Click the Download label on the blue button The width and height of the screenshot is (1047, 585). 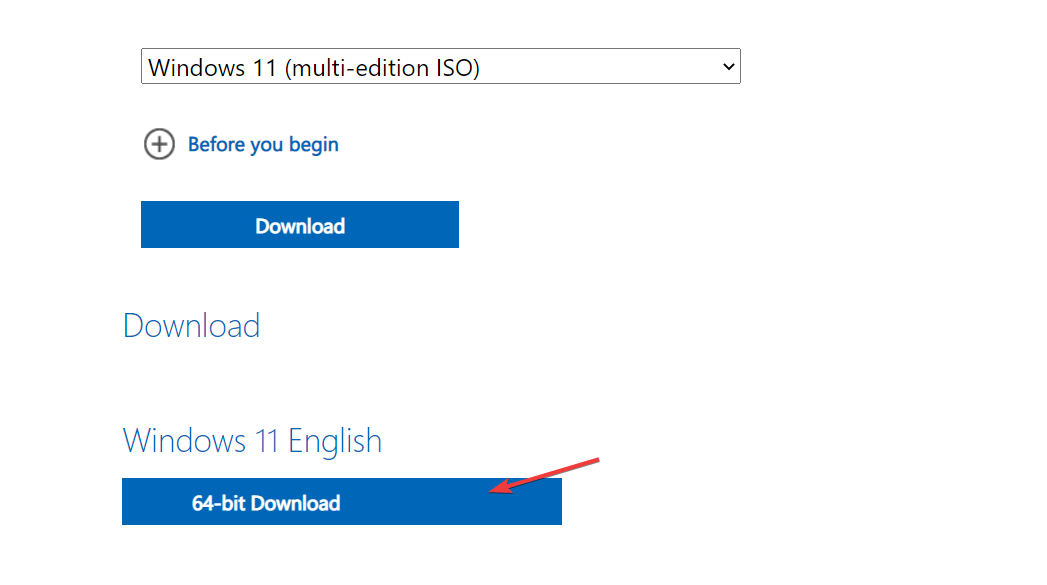tap(299, 225)
